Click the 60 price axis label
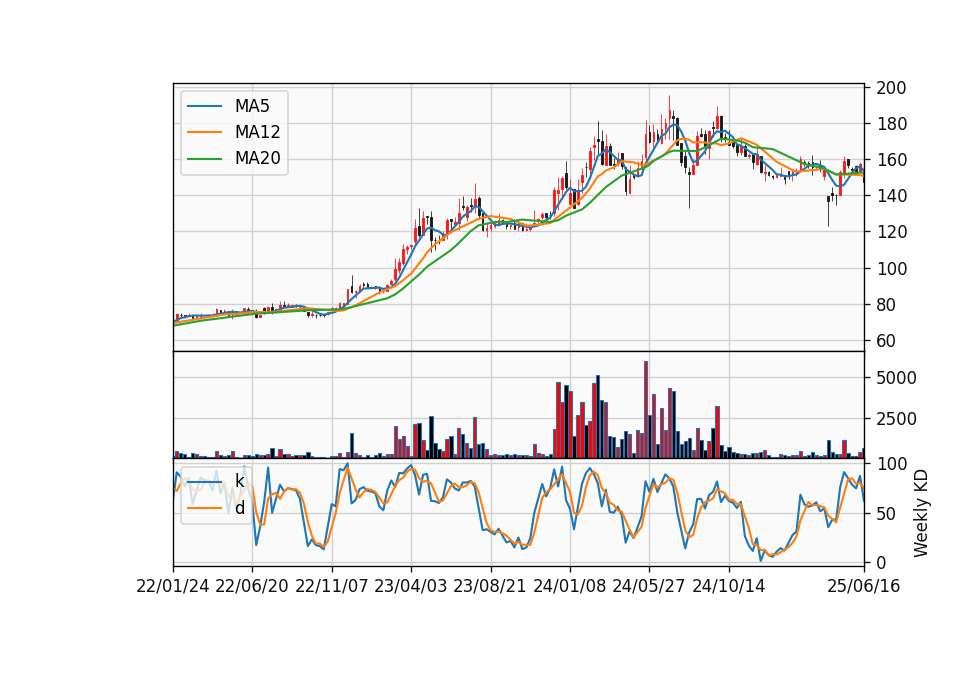The width and height of the screenshot is (960, 690). (x=887, y=341)
